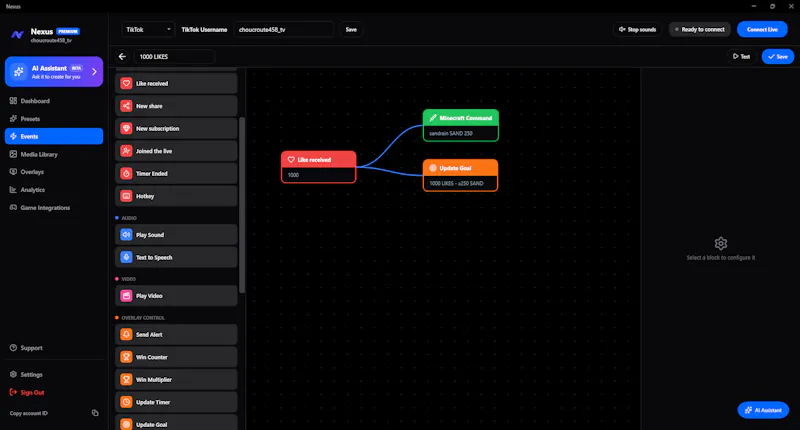Image resolution: width=800 pixels, height=430 pixels.
Task: Add the Update Goal palette block
Action: 176,422
